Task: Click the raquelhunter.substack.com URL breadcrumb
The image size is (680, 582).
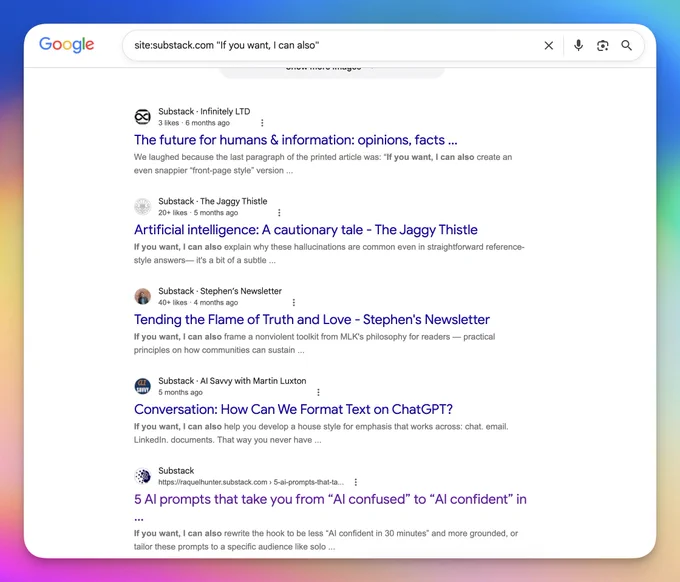Action: click(251, 482)
